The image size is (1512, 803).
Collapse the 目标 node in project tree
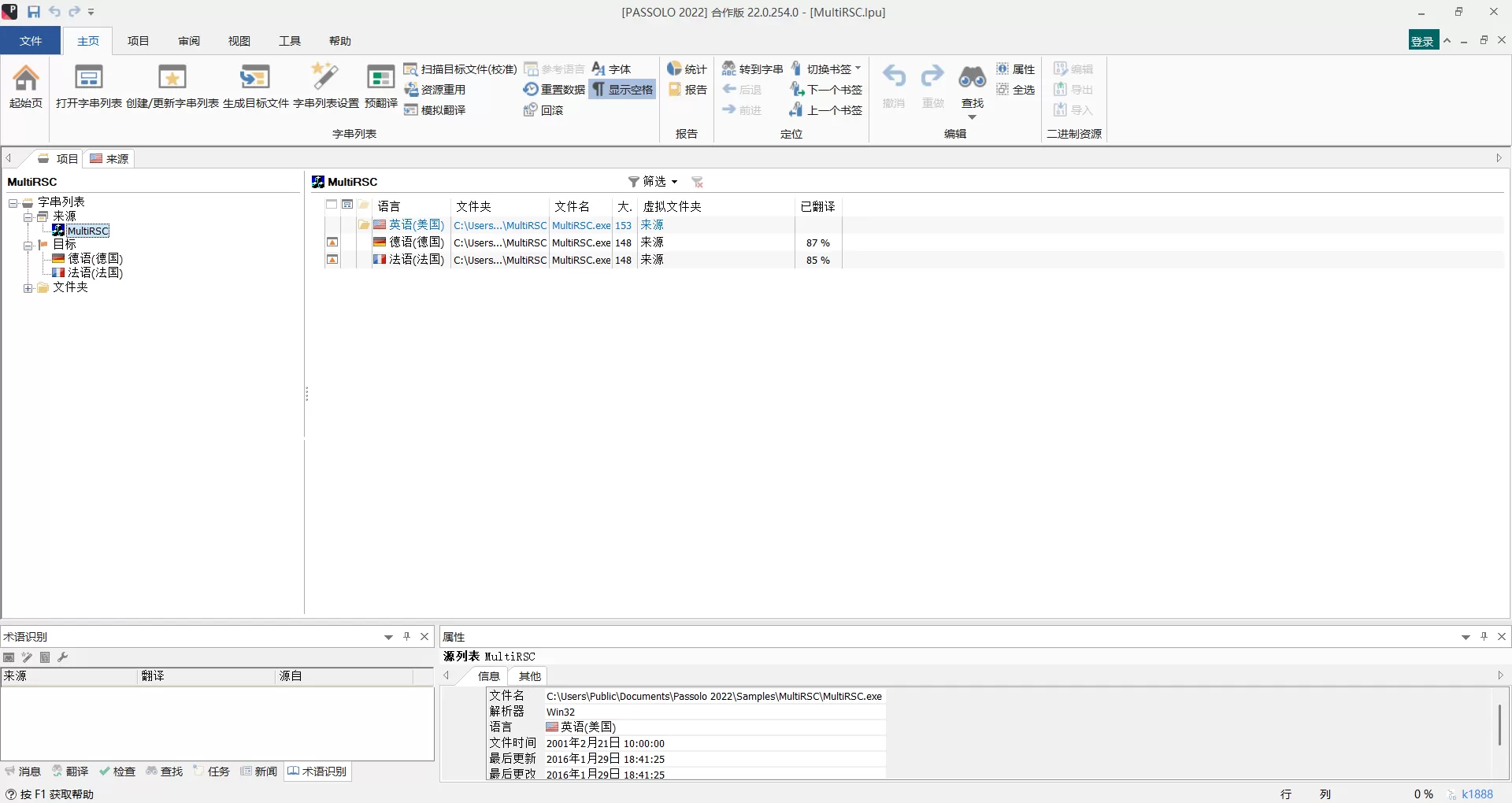tap(28, 244)
